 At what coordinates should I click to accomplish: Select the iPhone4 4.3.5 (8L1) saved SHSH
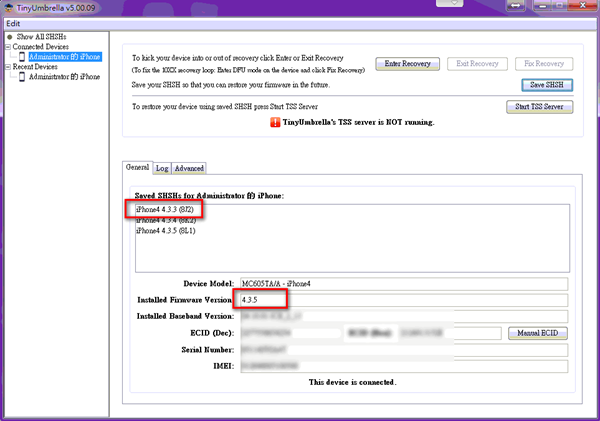pos(165,231)
